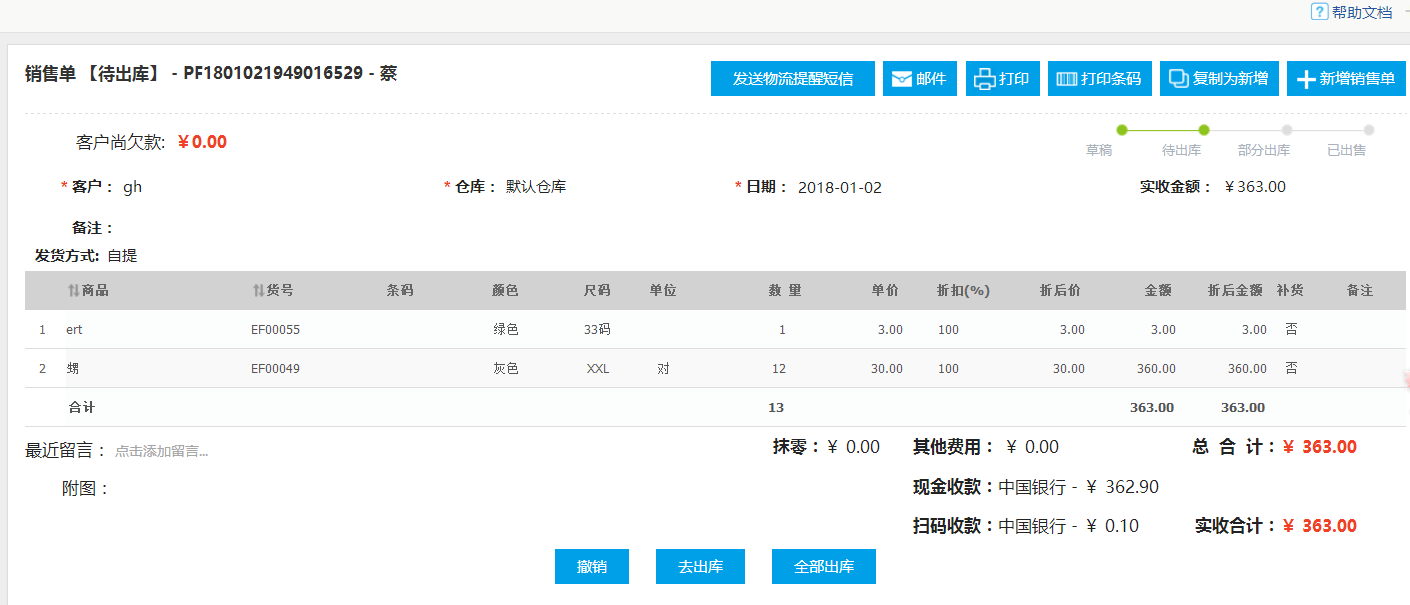
Task: Click the 33码 size cell
Action: click(597, 329)
